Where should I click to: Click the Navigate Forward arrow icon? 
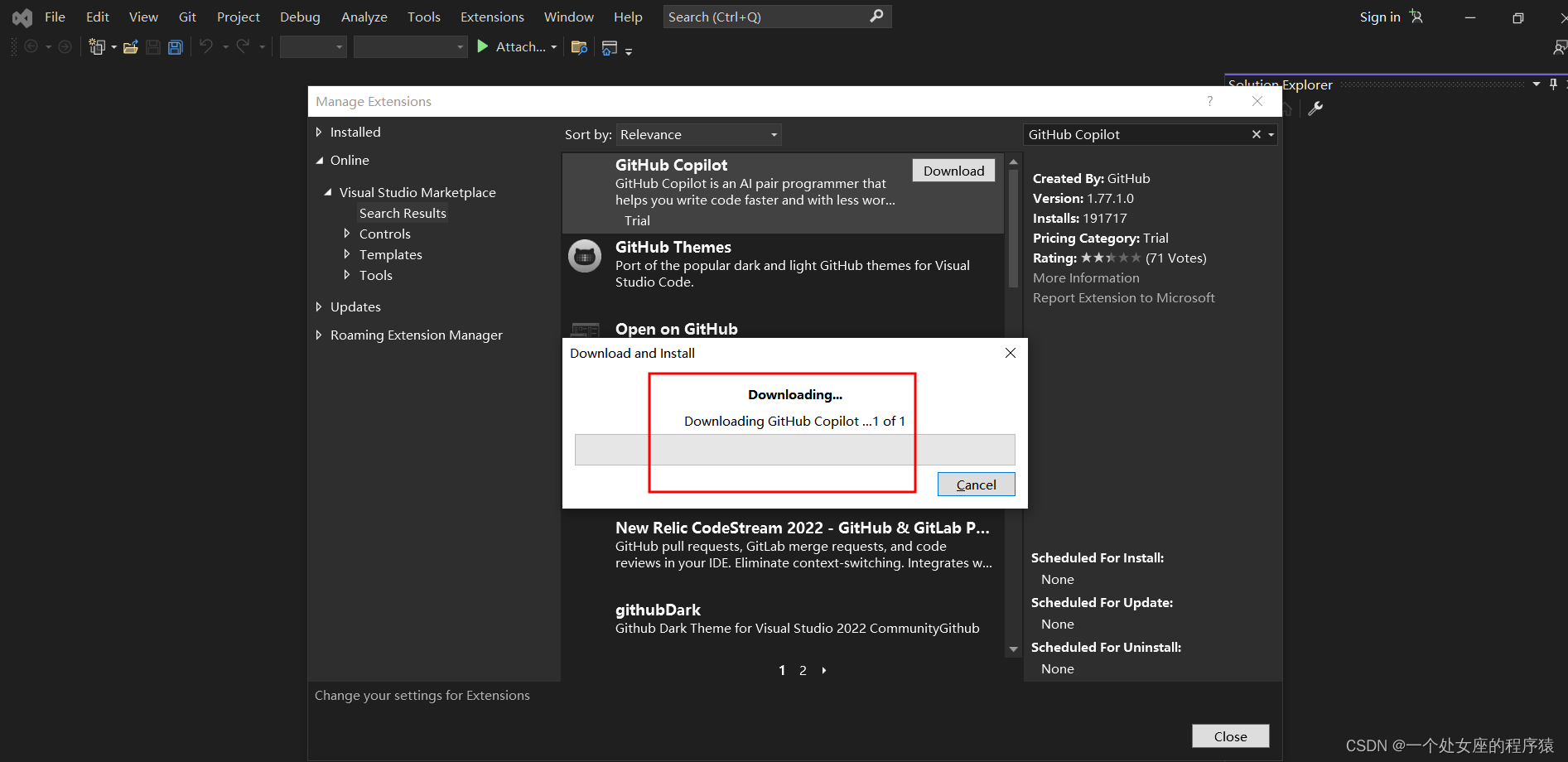tap(65, 47)
